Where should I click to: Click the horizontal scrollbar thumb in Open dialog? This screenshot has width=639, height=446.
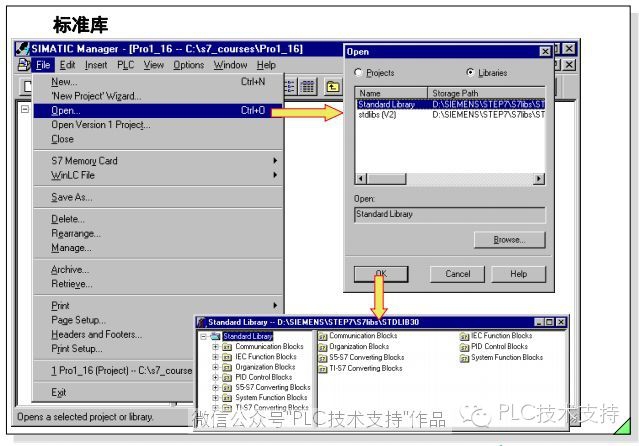tap(386, 179)
